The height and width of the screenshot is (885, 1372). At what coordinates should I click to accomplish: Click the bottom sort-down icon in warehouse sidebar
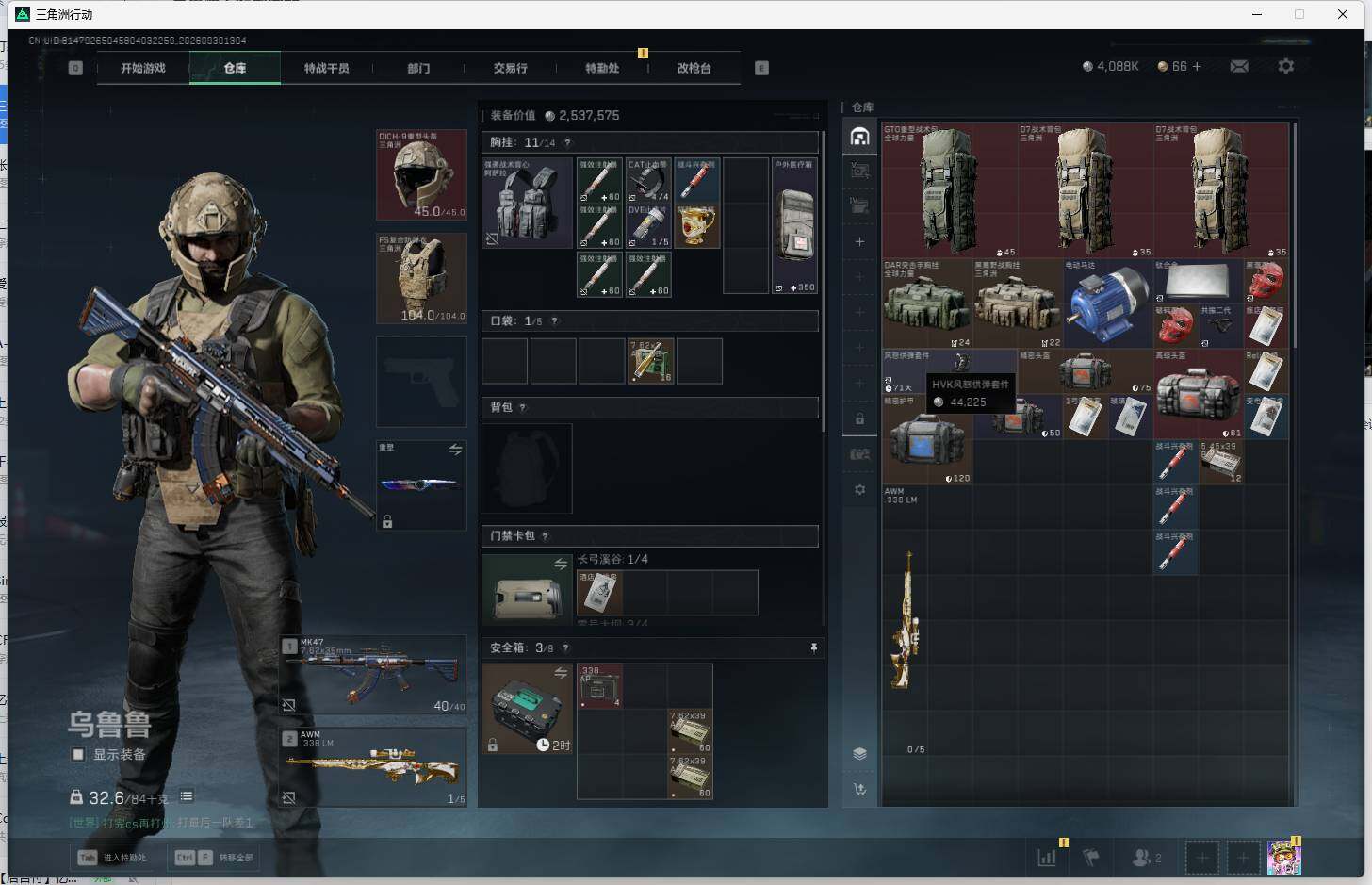(x=859, y=789)
